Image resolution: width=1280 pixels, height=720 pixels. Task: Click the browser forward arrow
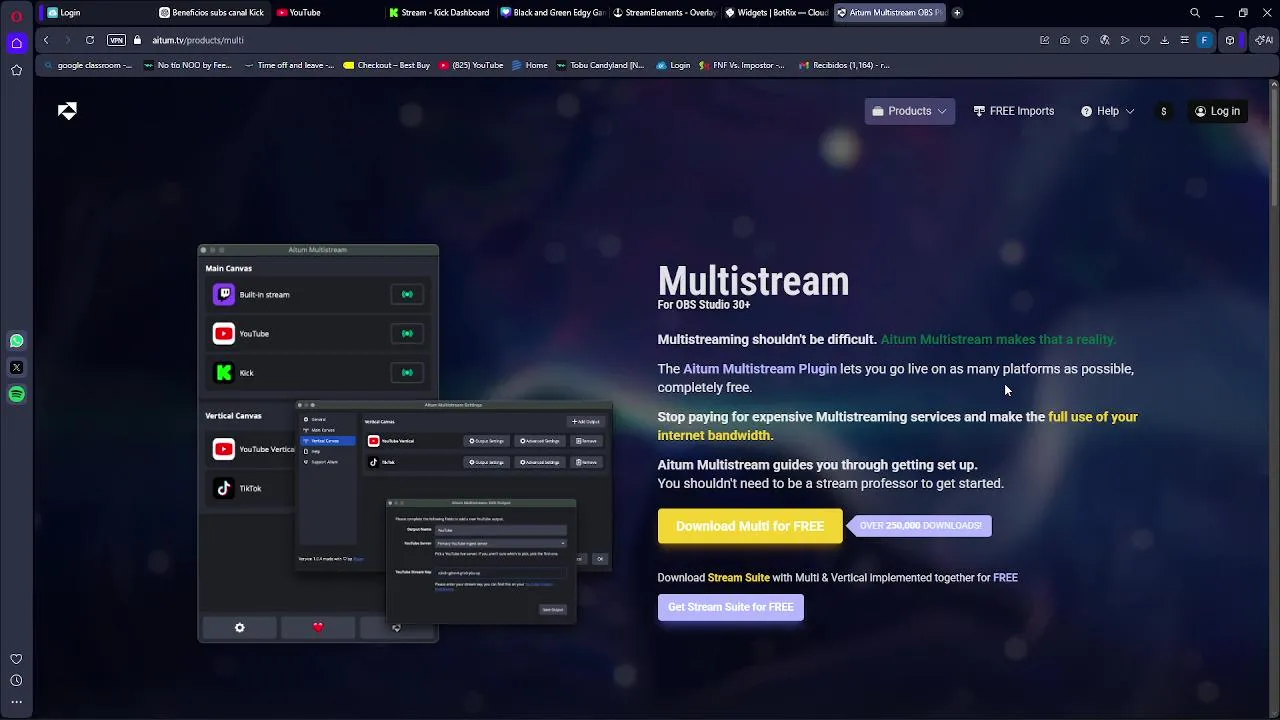[68, 40]
